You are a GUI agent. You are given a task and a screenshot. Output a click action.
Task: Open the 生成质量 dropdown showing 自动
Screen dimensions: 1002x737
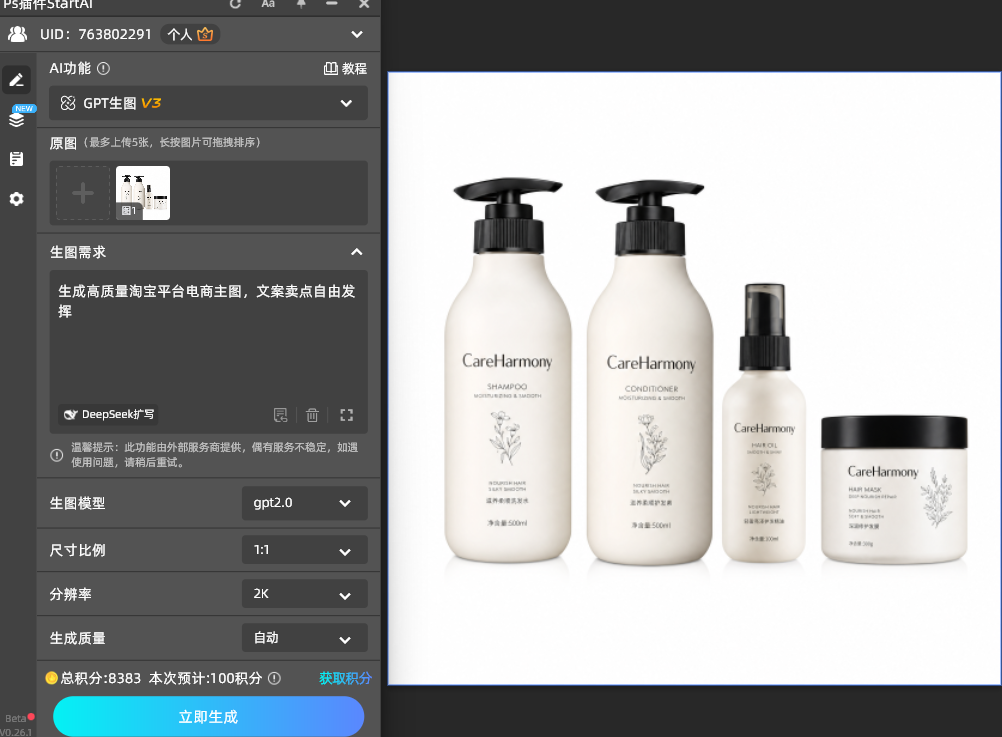[x=304, y=638]
